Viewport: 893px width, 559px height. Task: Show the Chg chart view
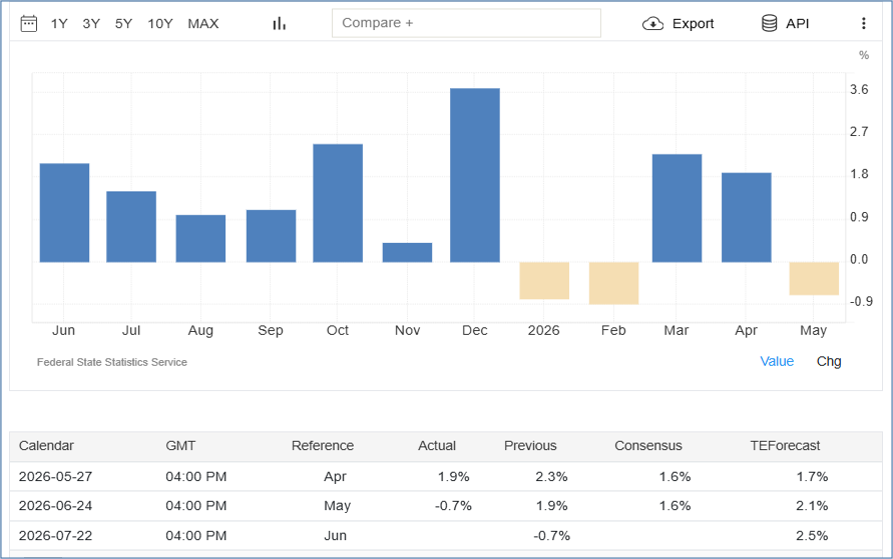point(829,361)
